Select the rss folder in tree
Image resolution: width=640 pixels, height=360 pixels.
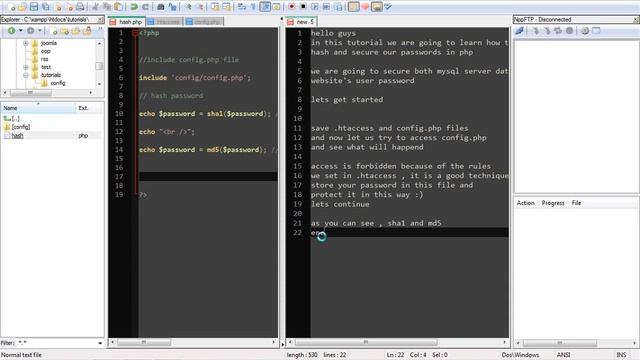(x=44, y=59)
